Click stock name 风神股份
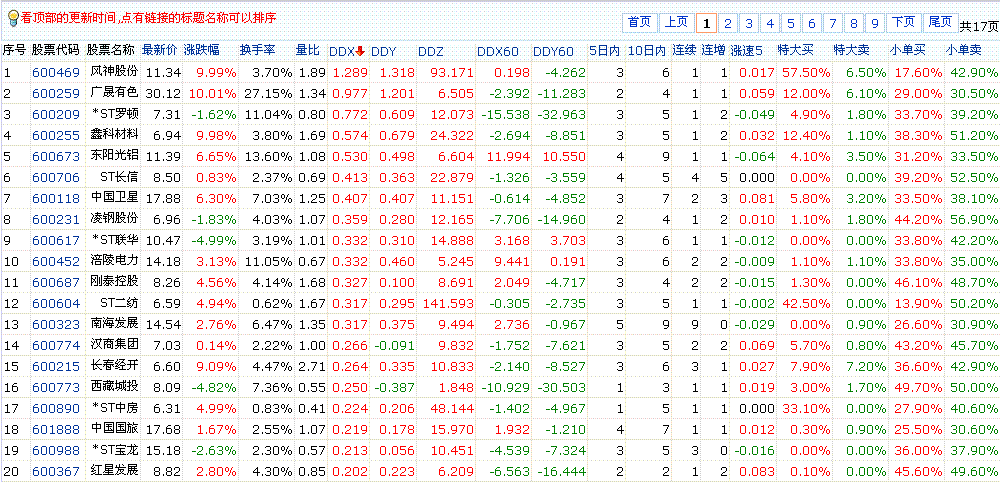Image resolution: width=1000 pixels, height=482 pixels. coord(114,71)
